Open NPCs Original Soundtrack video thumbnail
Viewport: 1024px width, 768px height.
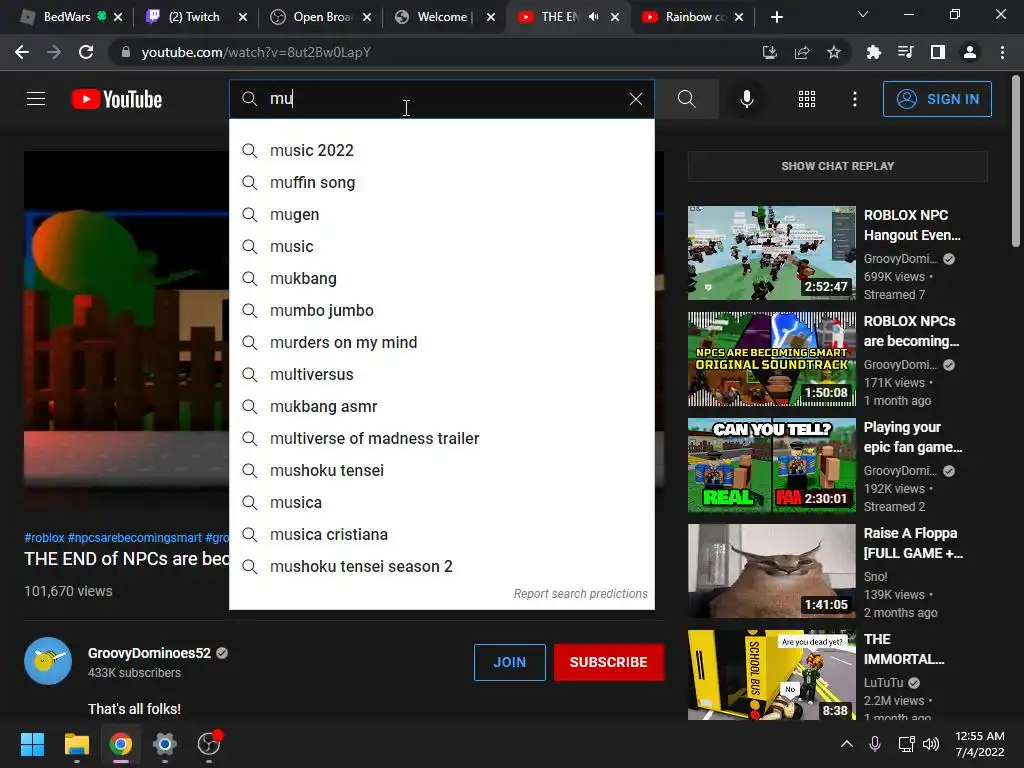click(x=771, y=359)
